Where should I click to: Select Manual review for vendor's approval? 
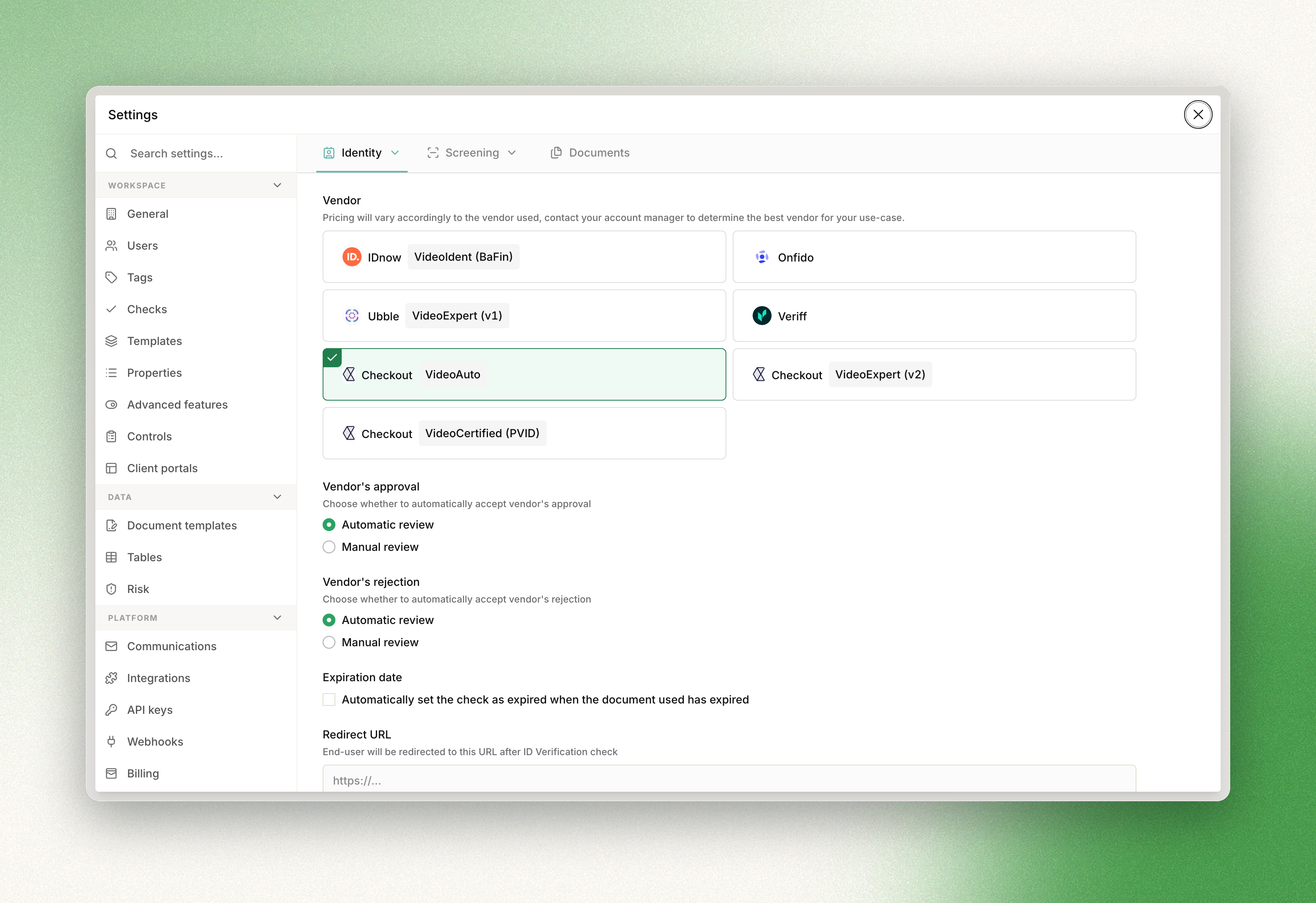tap(329, 546)
